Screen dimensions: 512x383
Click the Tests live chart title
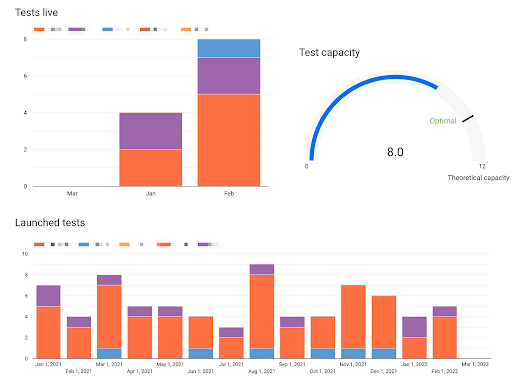tap(36, 12)
